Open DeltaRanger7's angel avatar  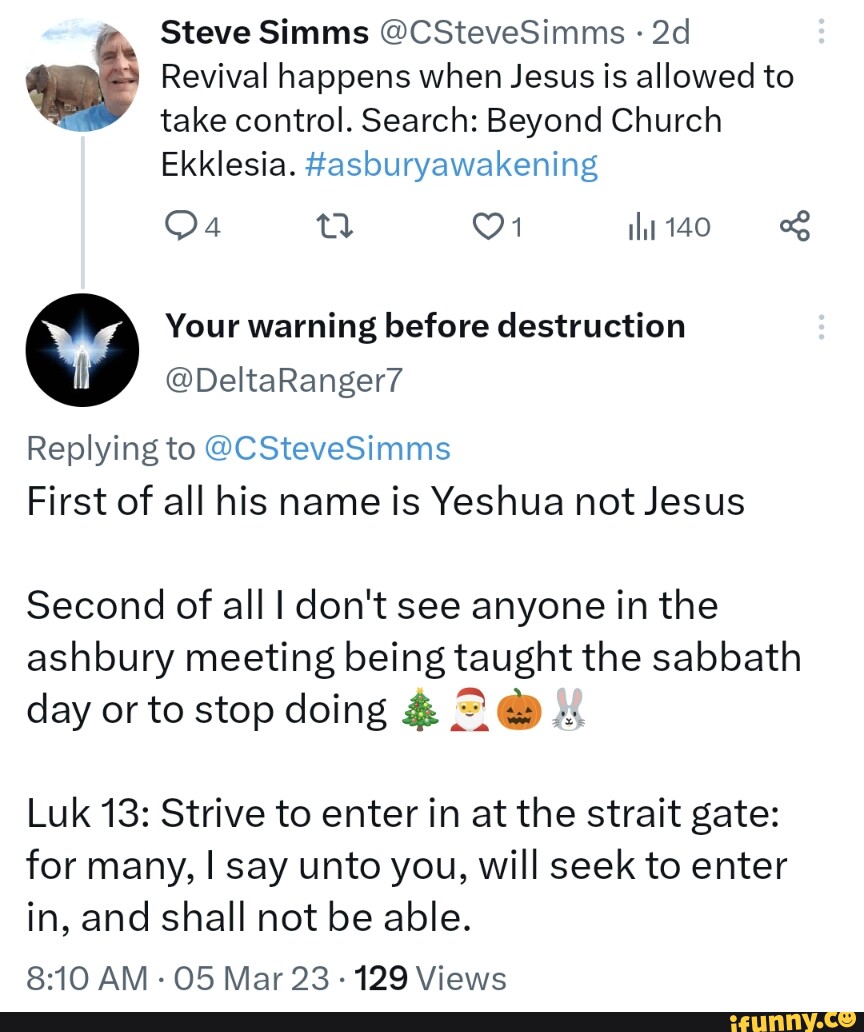click(82, 351)
